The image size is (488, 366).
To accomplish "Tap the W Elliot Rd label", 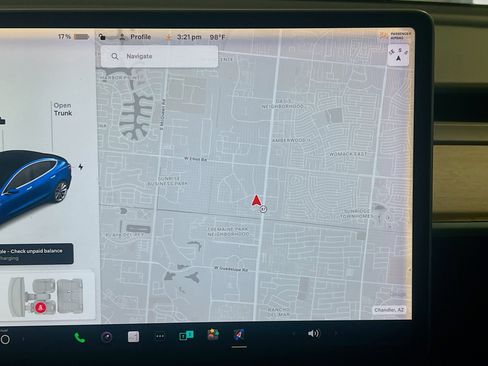I will [x=195, y=159].
